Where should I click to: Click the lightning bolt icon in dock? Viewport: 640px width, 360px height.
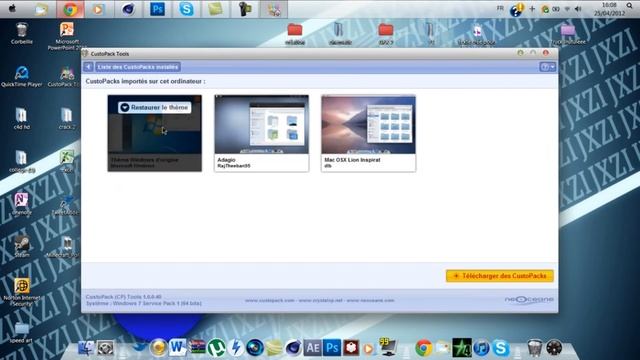[x=236, y=348]
